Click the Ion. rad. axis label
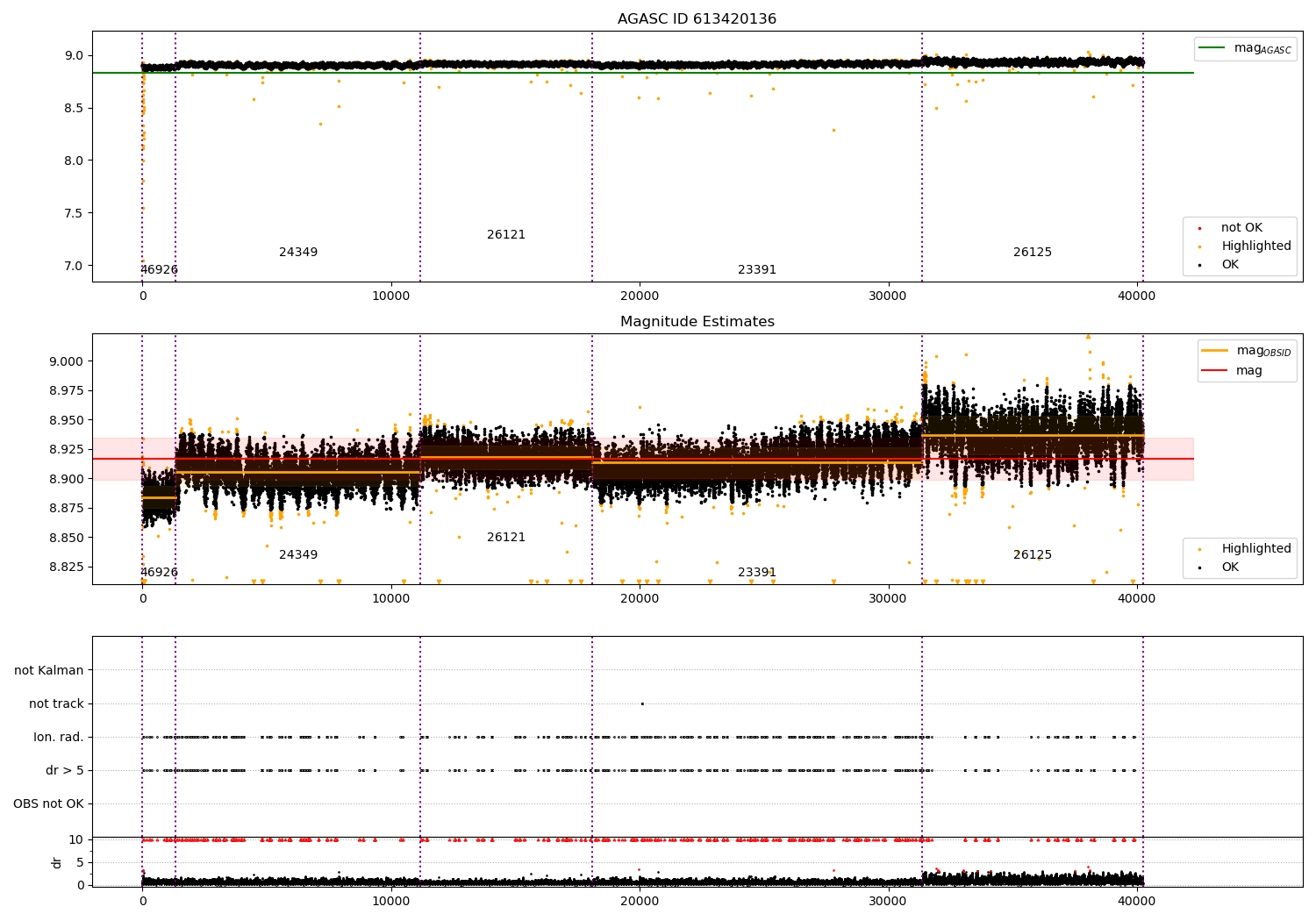 pyautogui.click(x=59, y=738)
